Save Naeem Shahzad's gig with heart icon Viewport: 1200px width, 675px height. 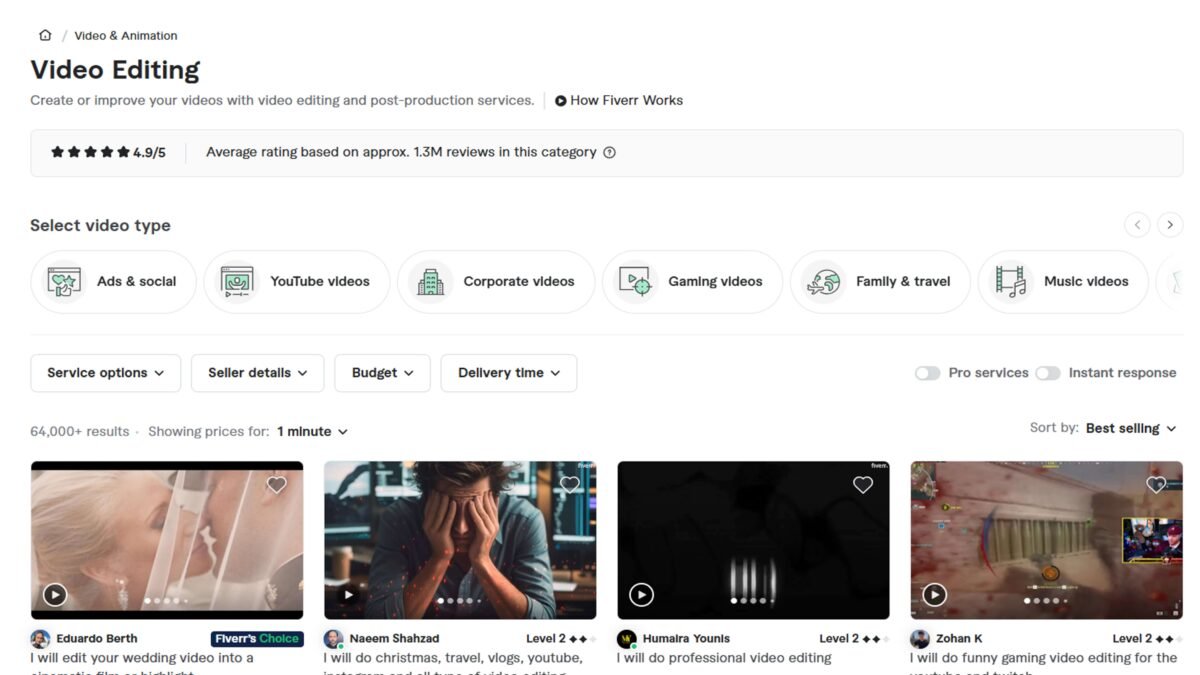[570, 485]
